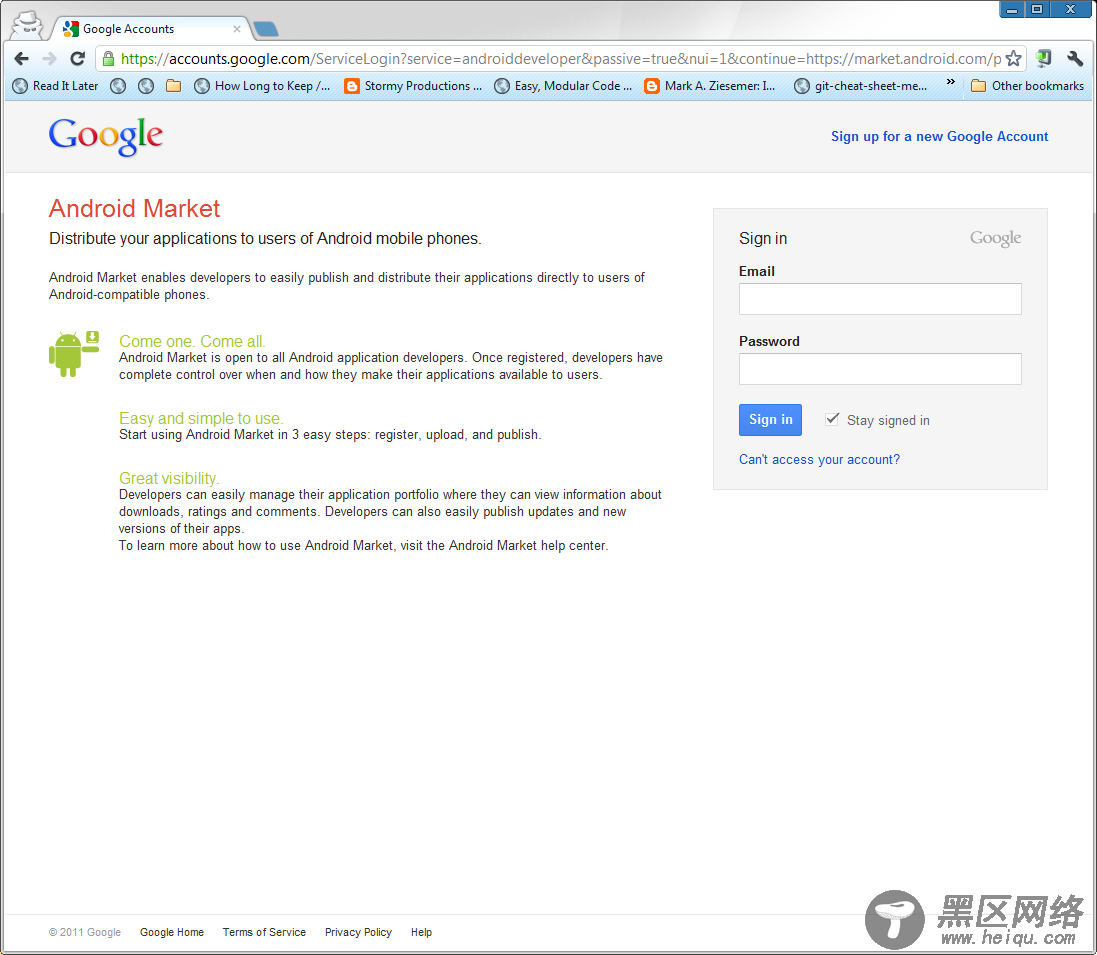
Task: Open the unlabeled folder bookmark
Action: (174, 86)
